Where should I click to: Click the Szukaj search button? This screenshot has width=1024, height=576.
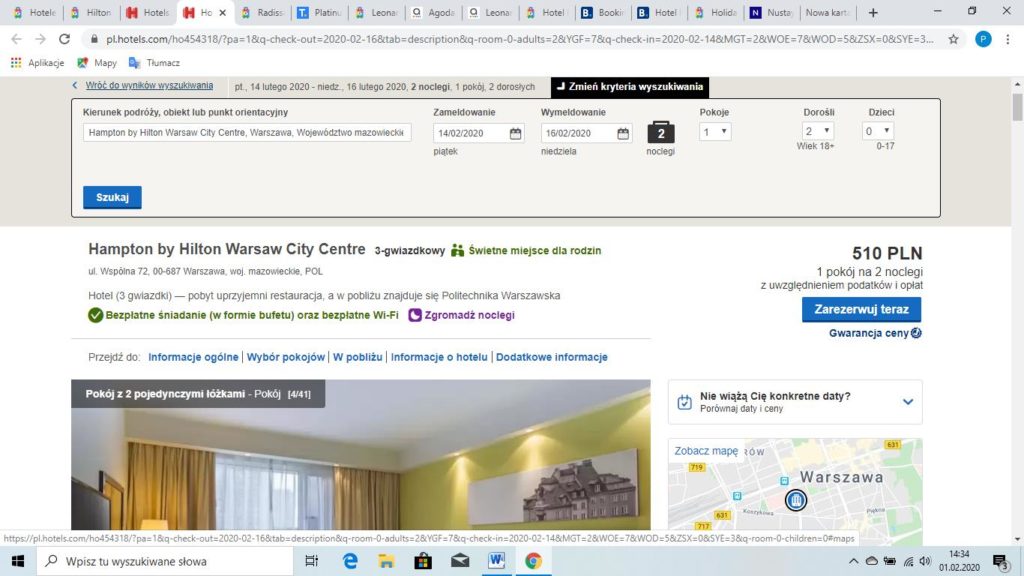click(112, 197)
